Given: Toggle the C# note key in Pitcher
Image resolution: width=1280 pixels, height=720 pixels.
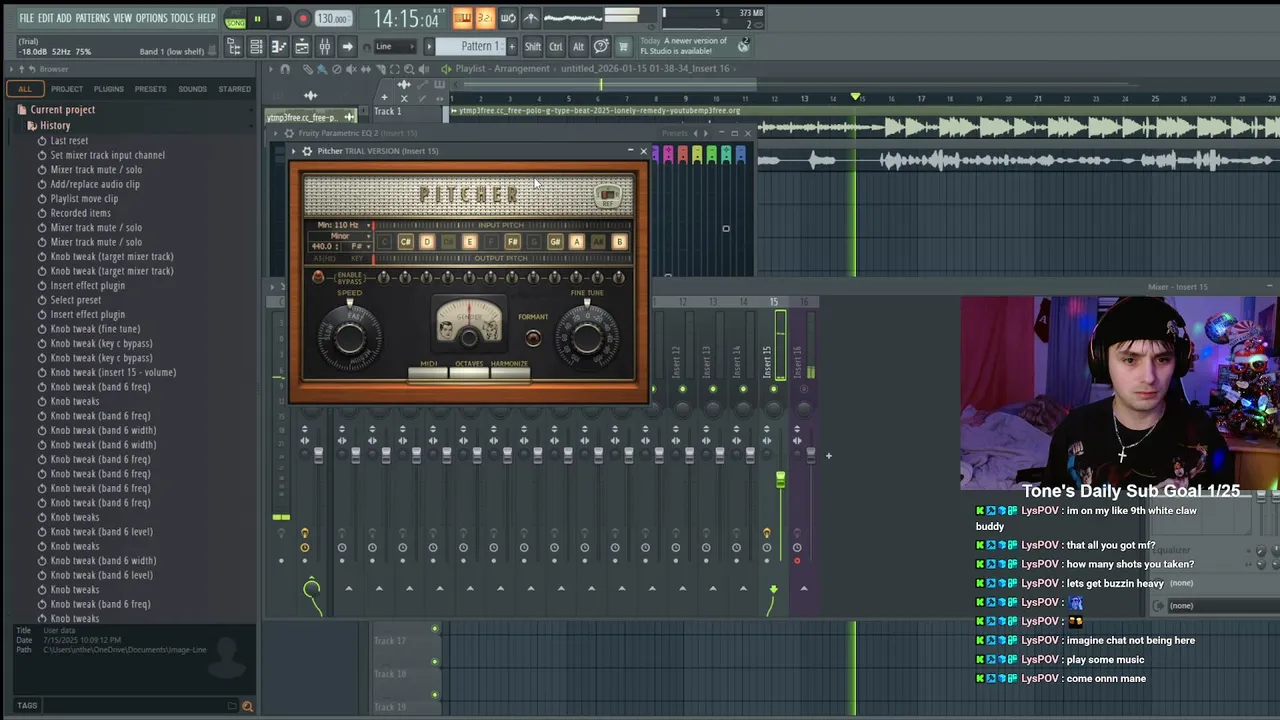Looking at the screenshot, I should [406, 242].
